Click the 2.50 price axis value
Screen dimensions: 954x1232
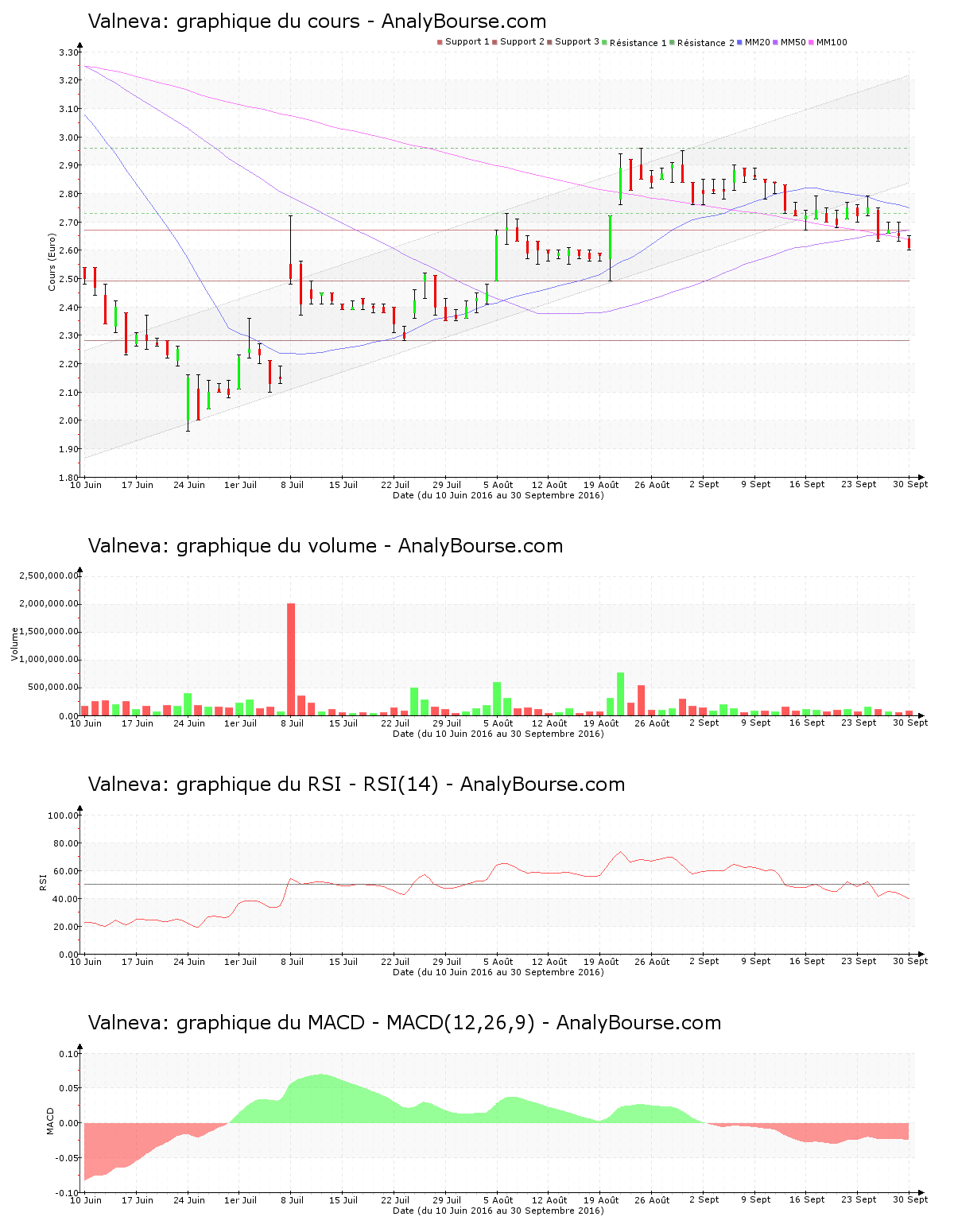(68, 279)
